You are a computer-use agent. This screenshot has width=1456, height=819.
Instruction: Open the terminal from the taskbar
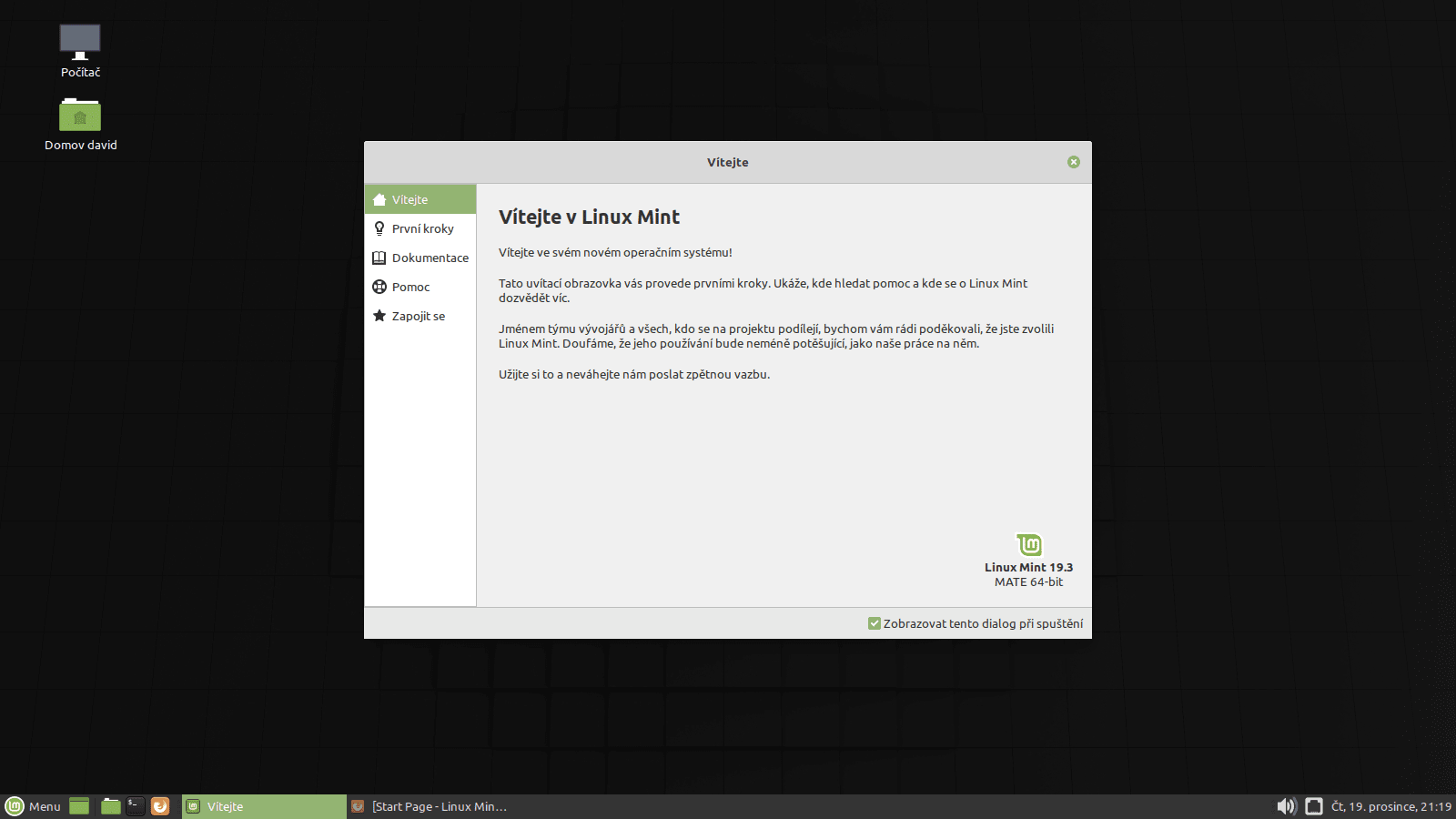coord(135,806)
